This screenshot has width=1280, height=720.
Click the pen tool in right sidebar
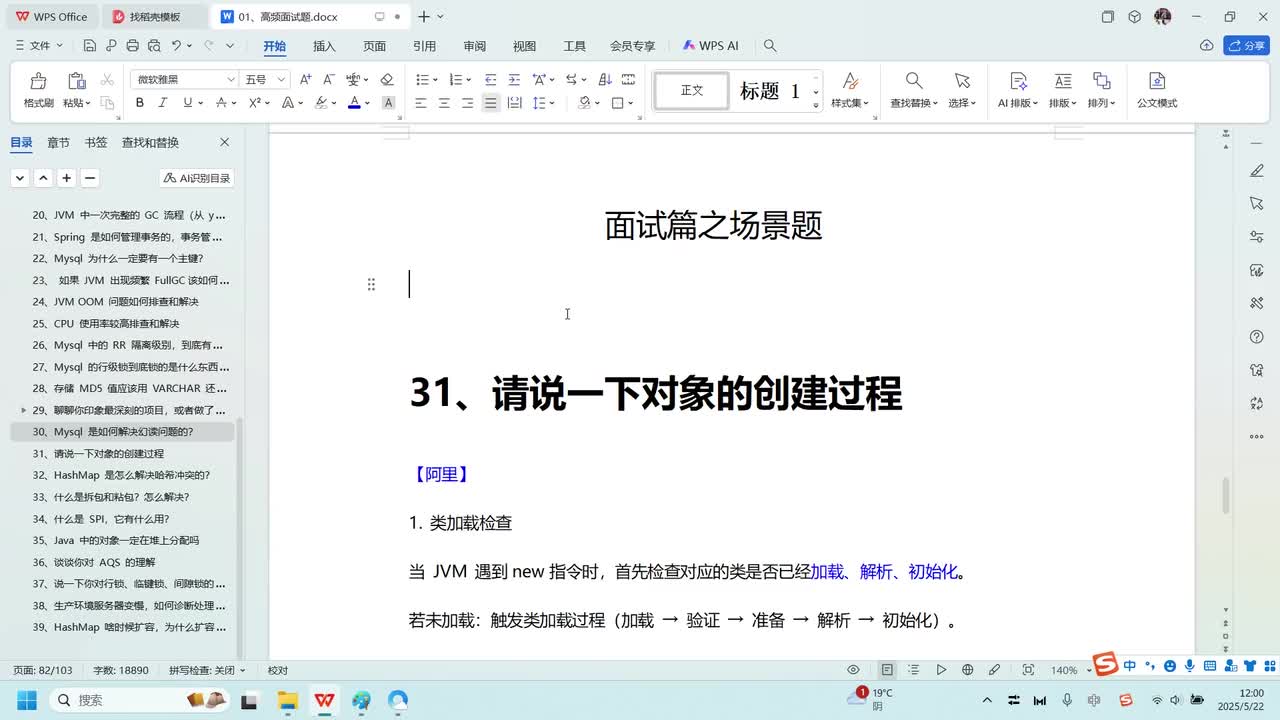tap(1257, 171)
